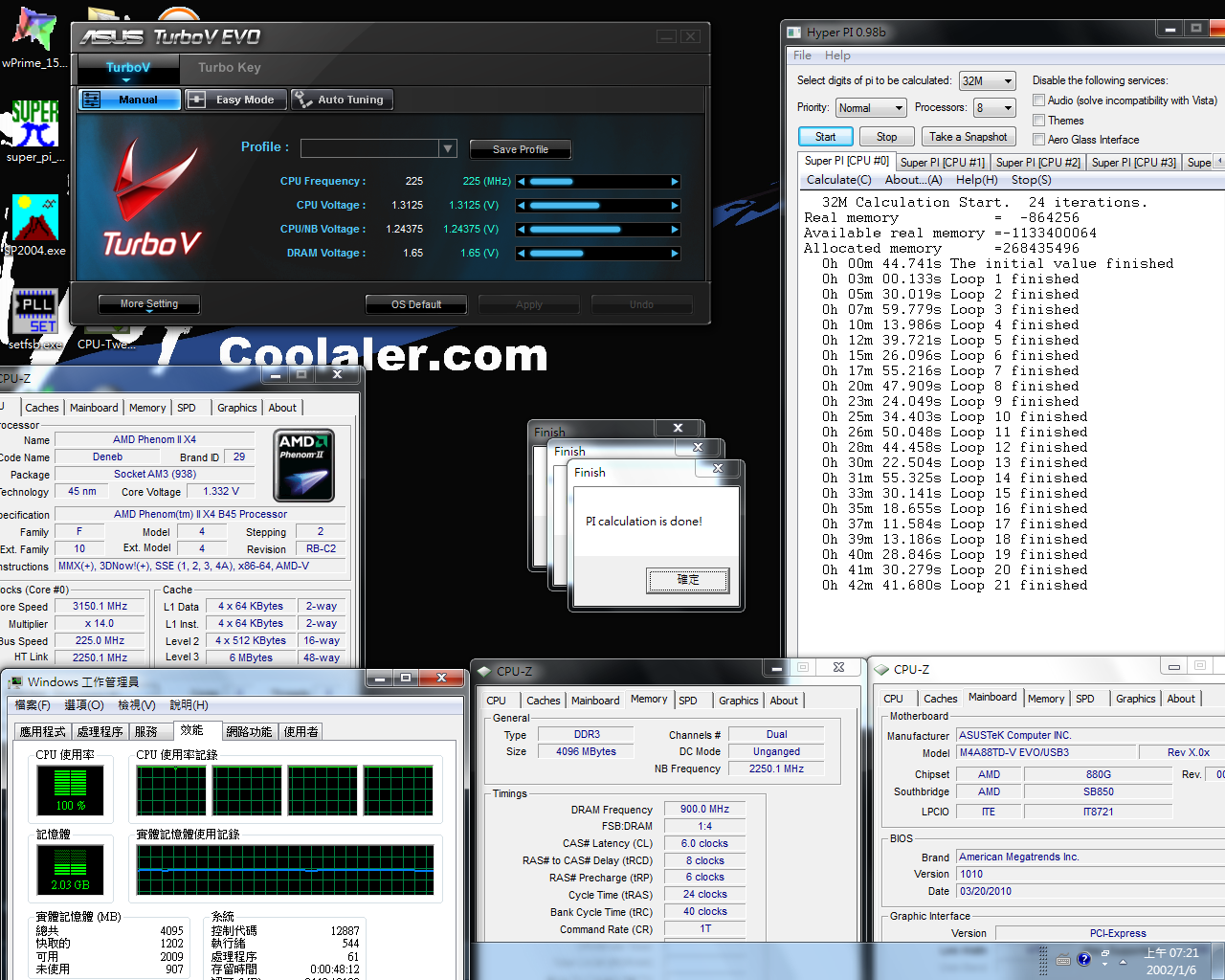Open Graphics tab in CPU-Z Mainboard window
Viewport: 1225px width, 980px height.
1135,699
